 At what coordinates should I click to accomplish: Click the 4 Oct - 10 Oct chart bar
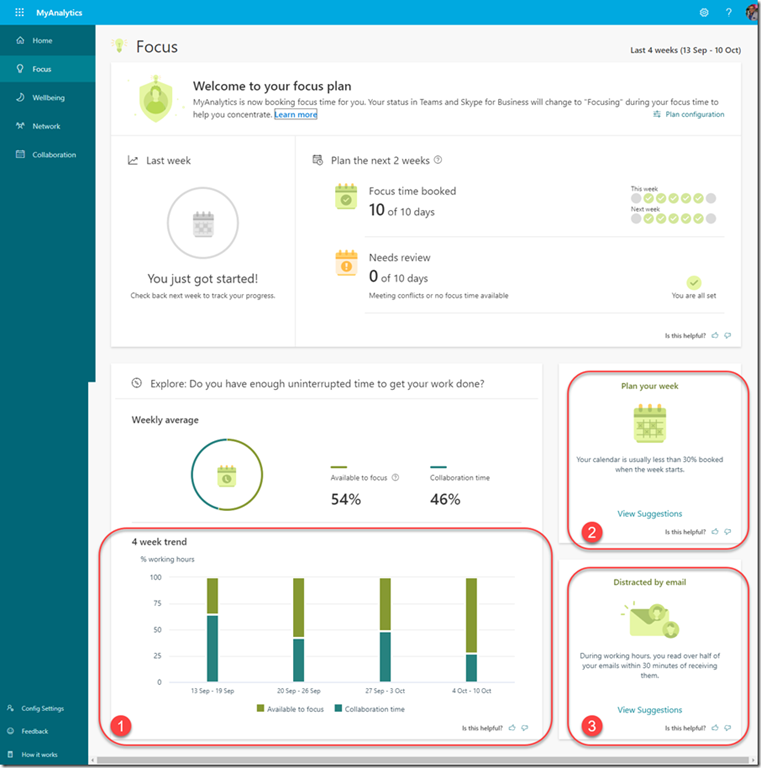coord(471,630)
